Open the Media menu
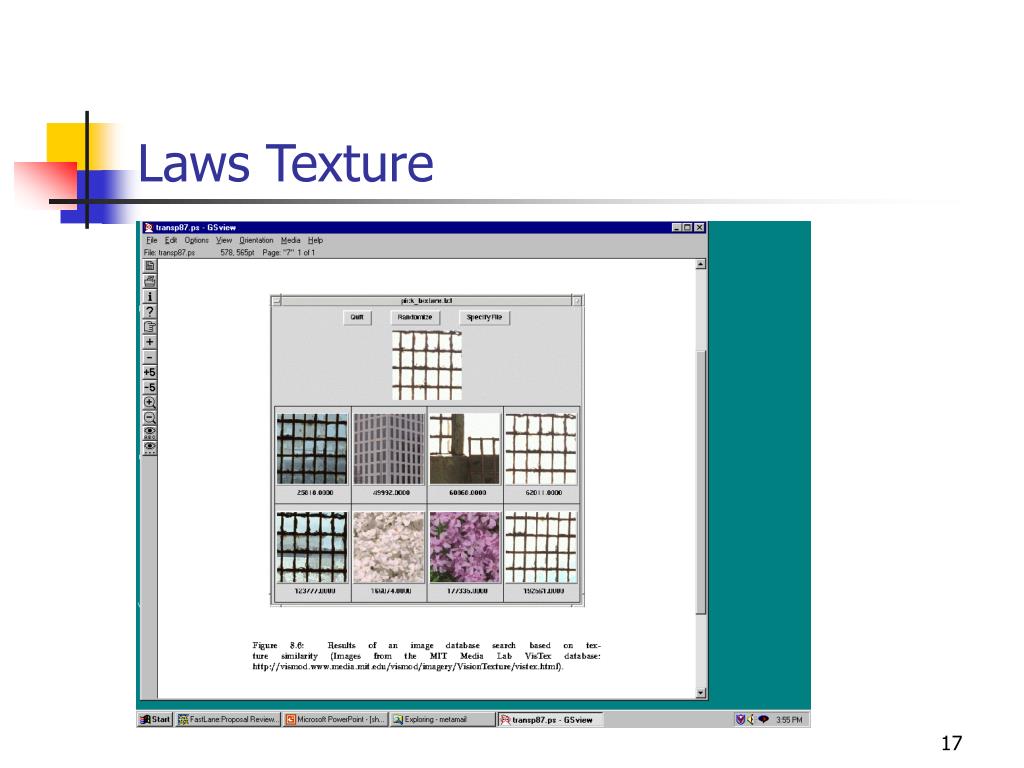 tap(291, 240)
